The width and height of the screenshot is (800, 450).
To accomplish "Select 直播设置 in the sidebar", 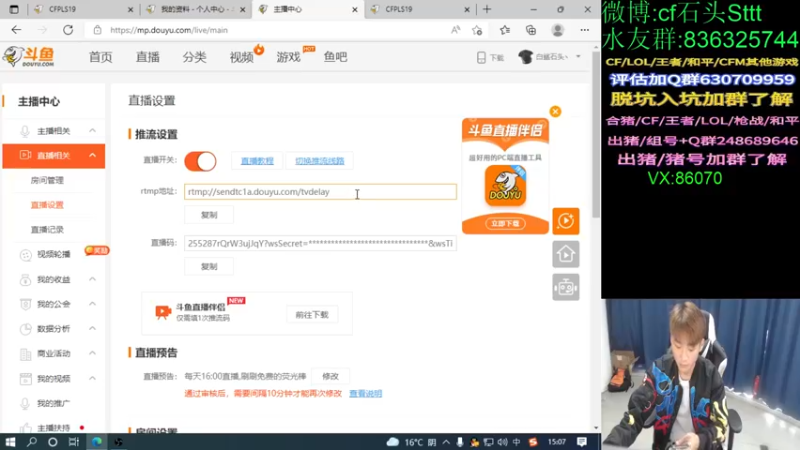I will click(47, 205).
